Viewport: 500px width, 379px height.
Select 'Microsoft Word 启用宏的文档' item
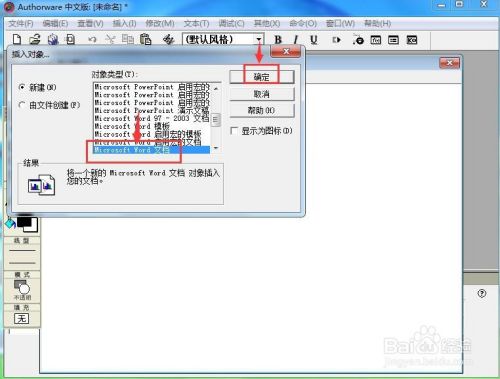152,142
